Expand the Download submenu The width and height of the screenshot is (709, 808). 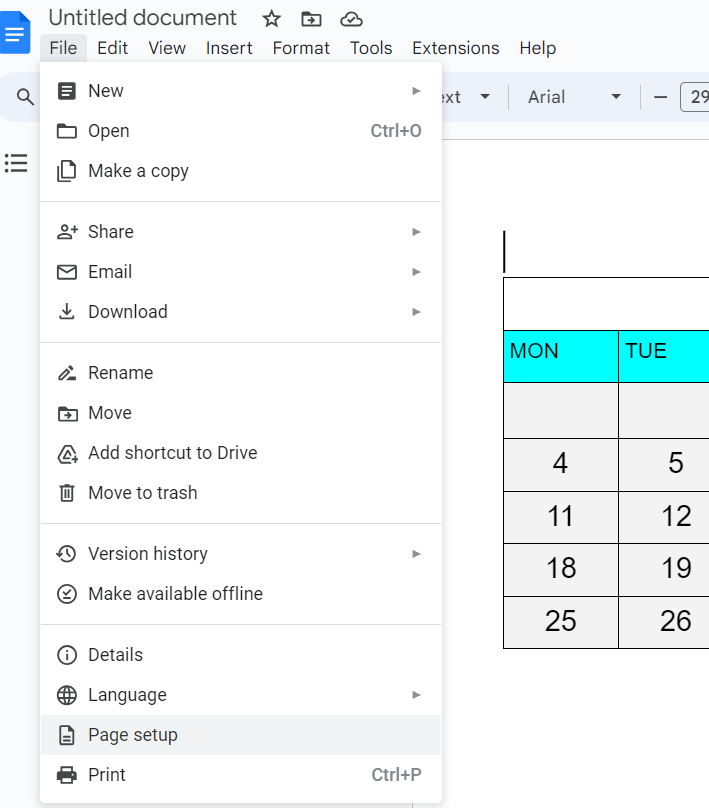pos(416,312)
